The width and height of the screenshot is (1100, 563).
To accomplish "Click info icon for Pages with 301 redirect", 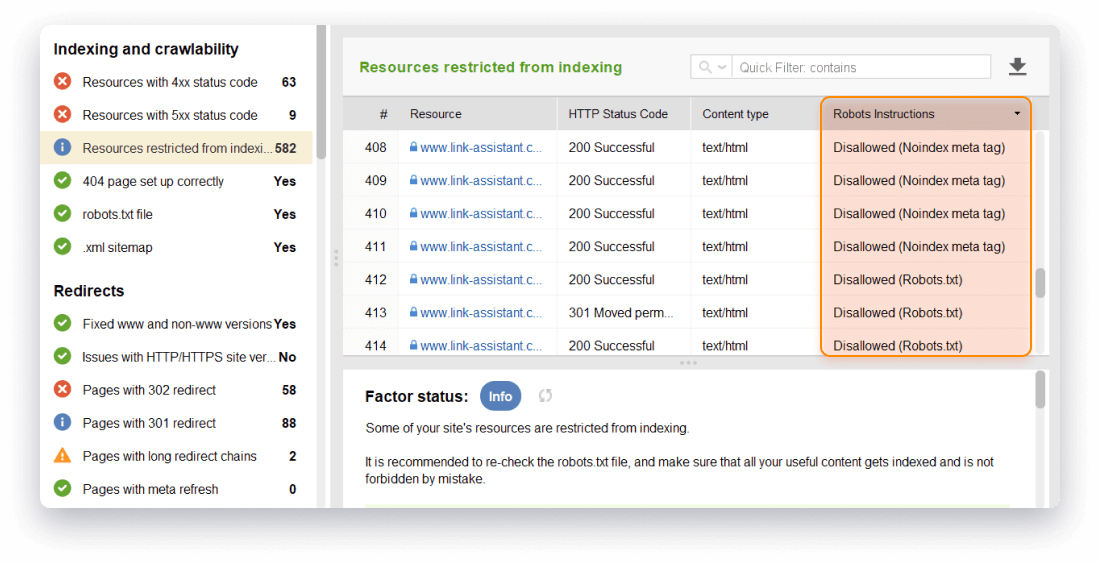I will pos(62,422).
